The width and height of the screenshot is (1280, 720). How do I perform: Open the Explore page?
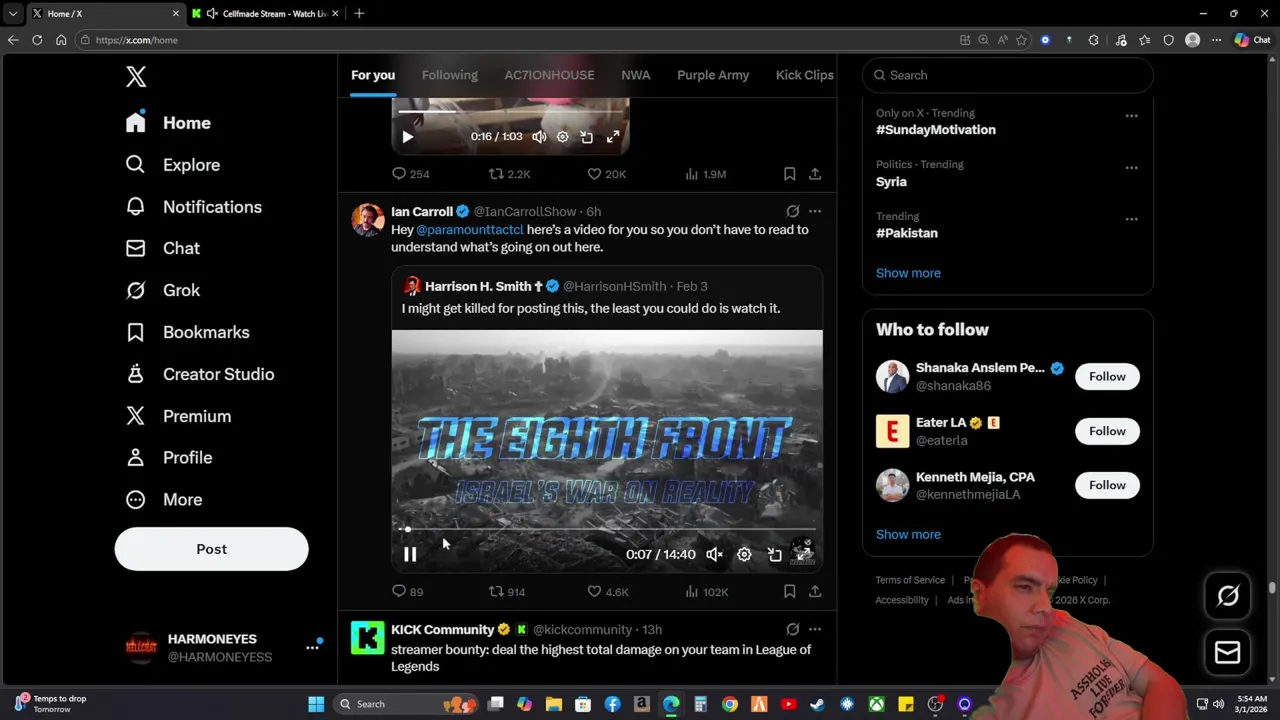[172, 165]
